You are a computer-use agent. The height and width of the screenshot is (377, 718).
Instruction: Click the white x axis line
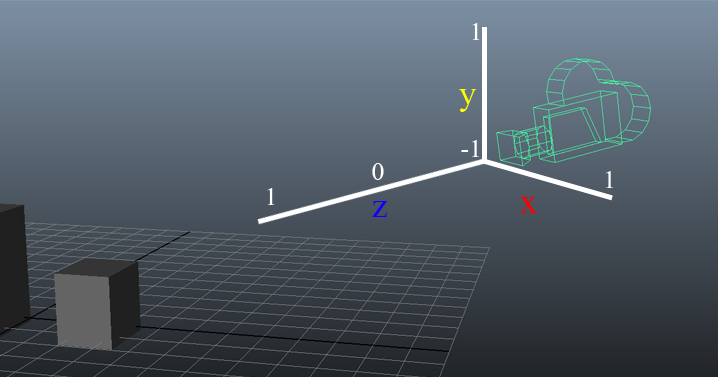(x=548, y=179)
